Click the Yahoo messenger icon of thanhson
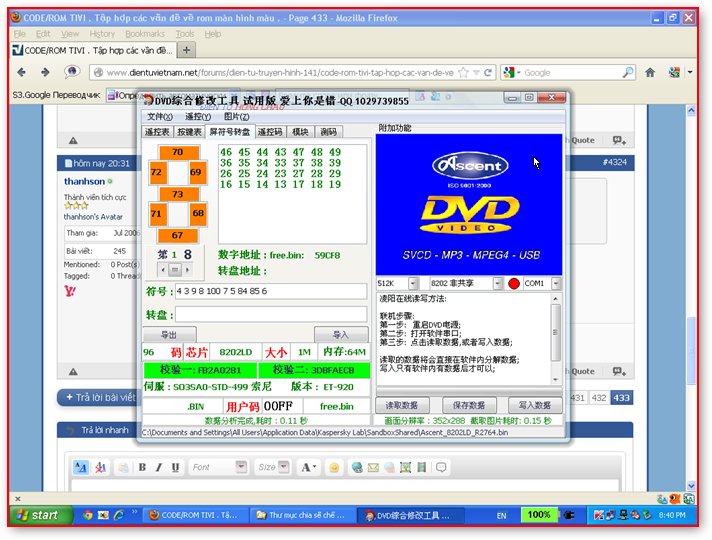The image size is (712, 540). pos(70,291)
